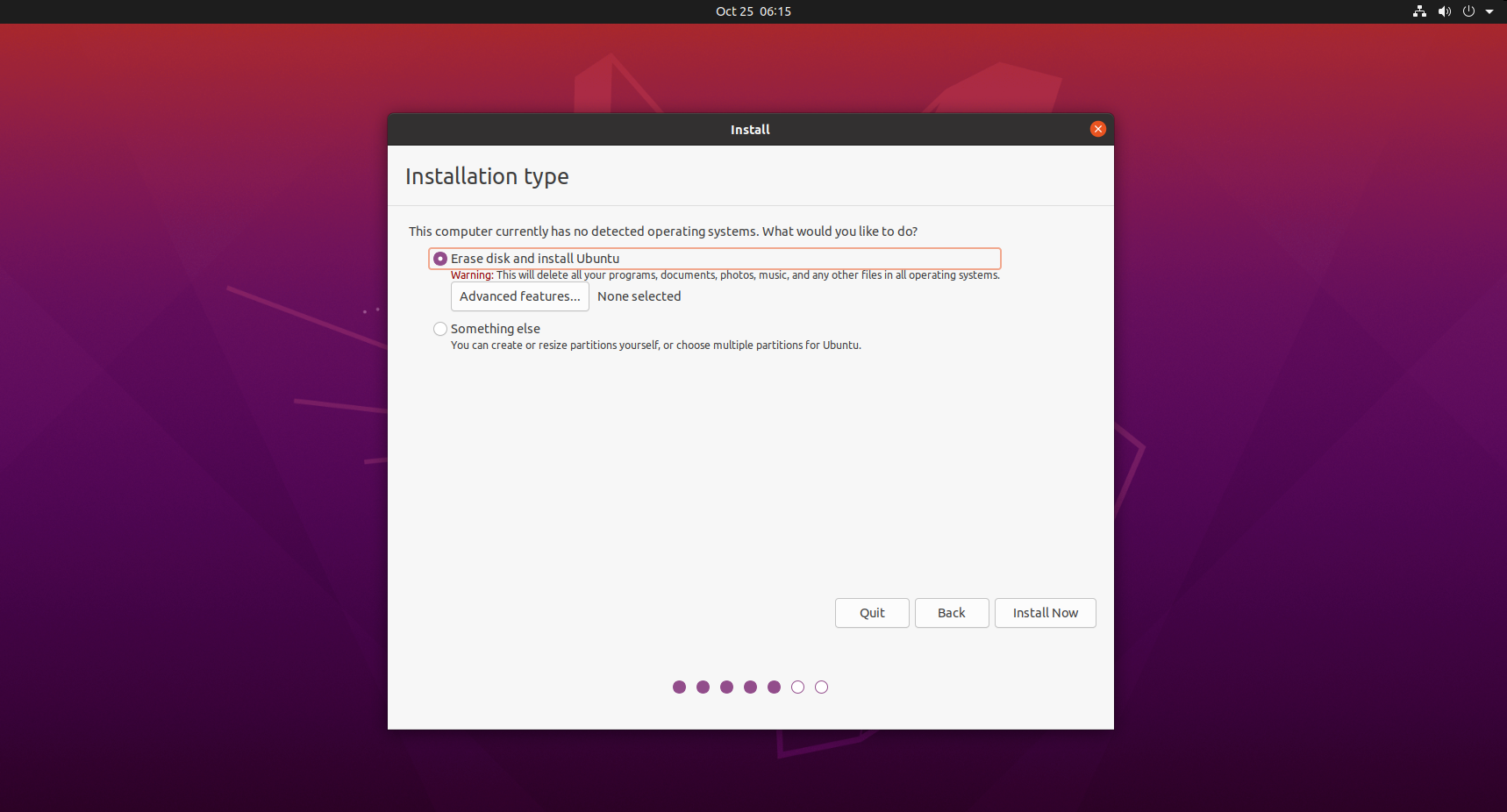Screen dimensions: 1507x812
Task: Close the Install window
Action: point(1097,129)
